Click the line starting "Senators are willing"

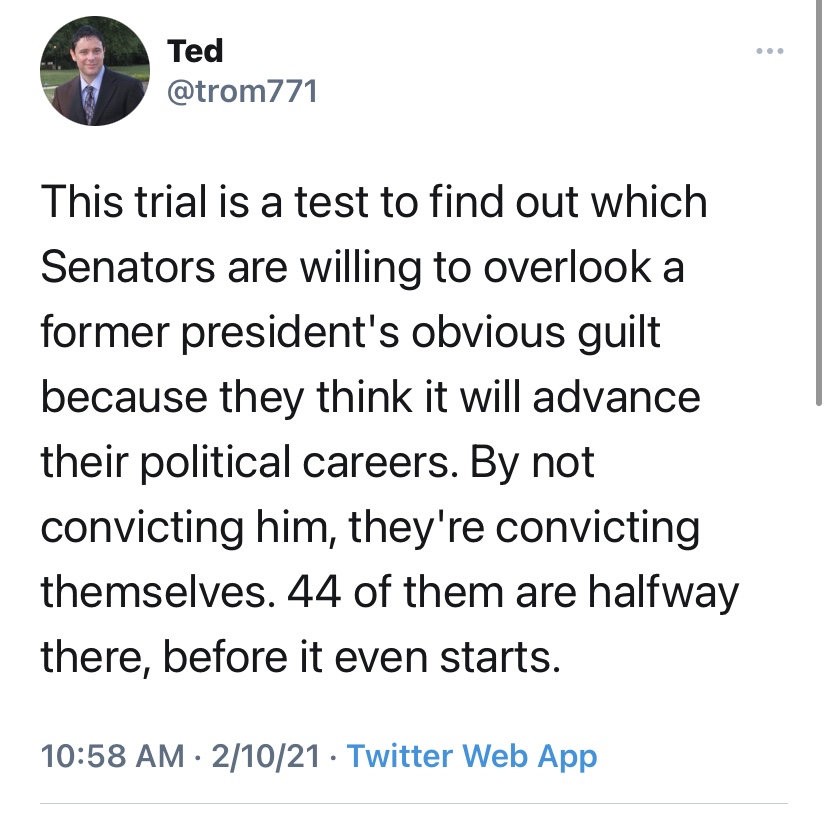(362, 269)
